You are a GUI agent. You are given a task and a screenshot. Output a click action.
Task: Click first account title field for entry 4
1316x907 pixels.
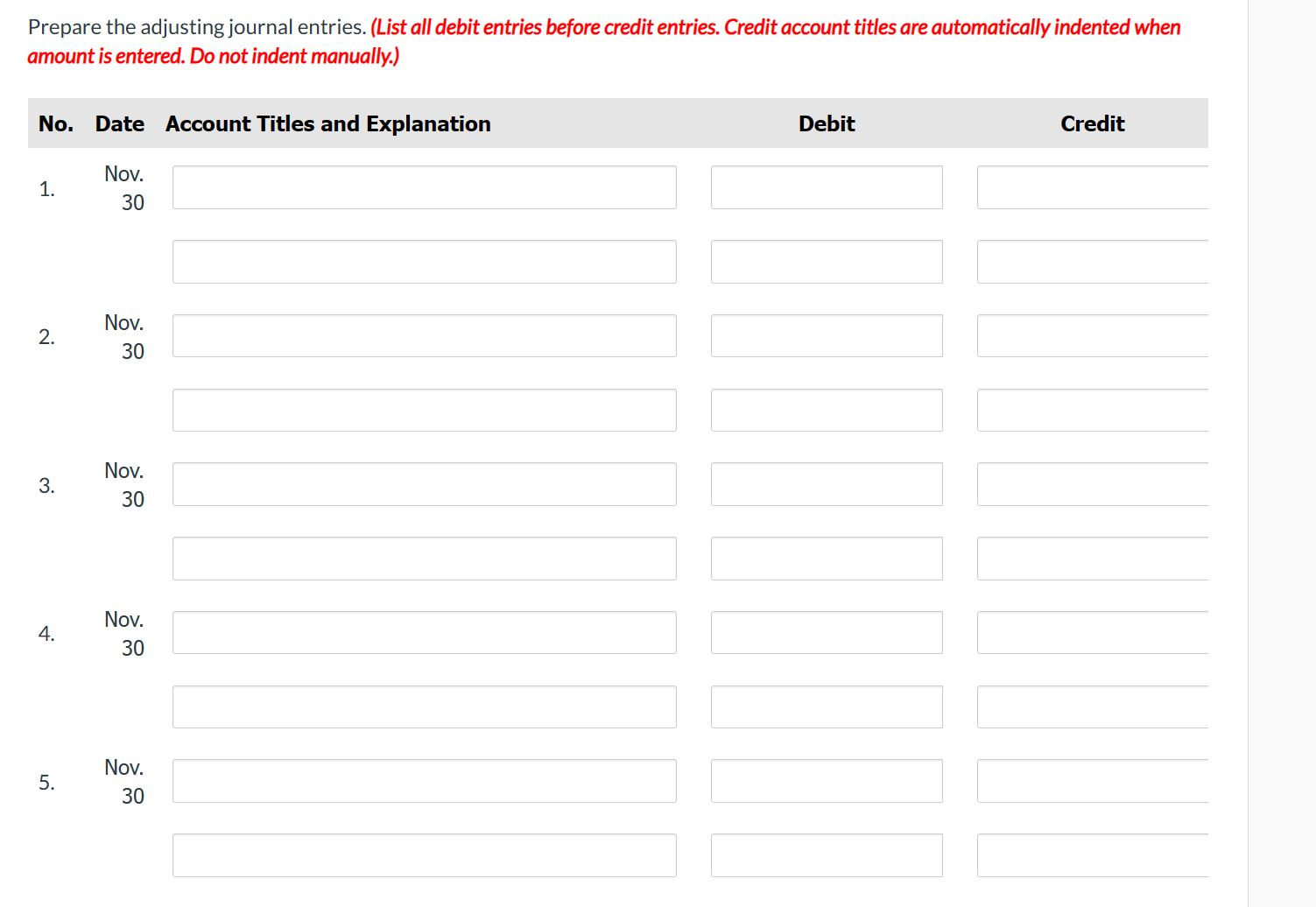pos(424,633)
